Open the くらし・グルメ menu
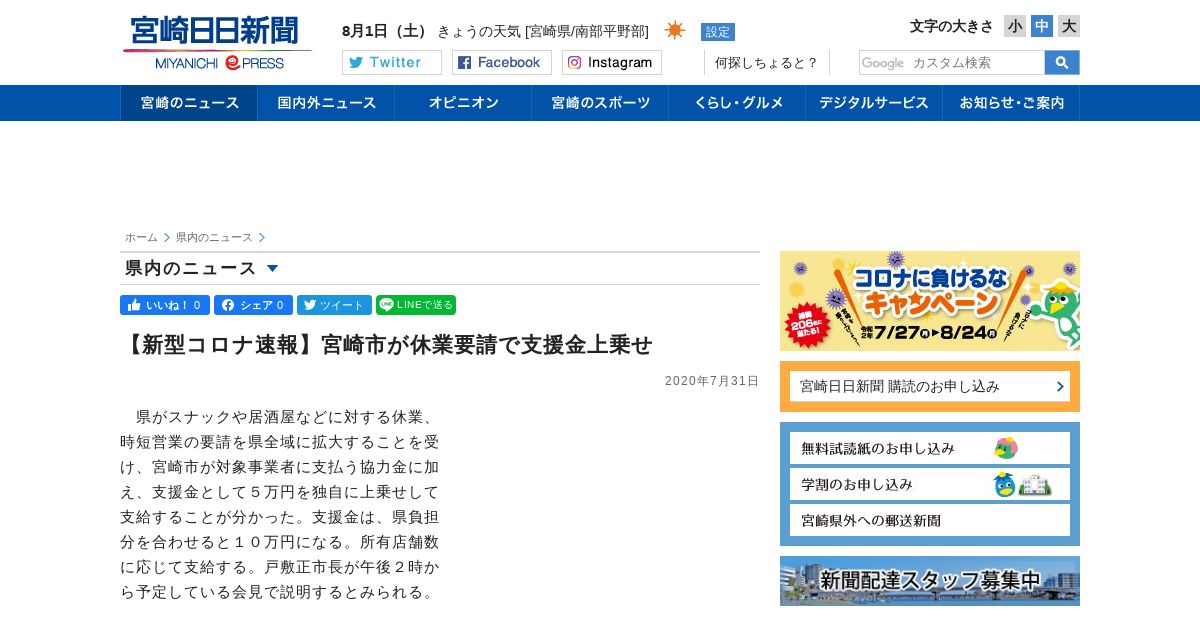Image resolution: width=1200 pixels, height=630 pixels. (x=737, y=103)
